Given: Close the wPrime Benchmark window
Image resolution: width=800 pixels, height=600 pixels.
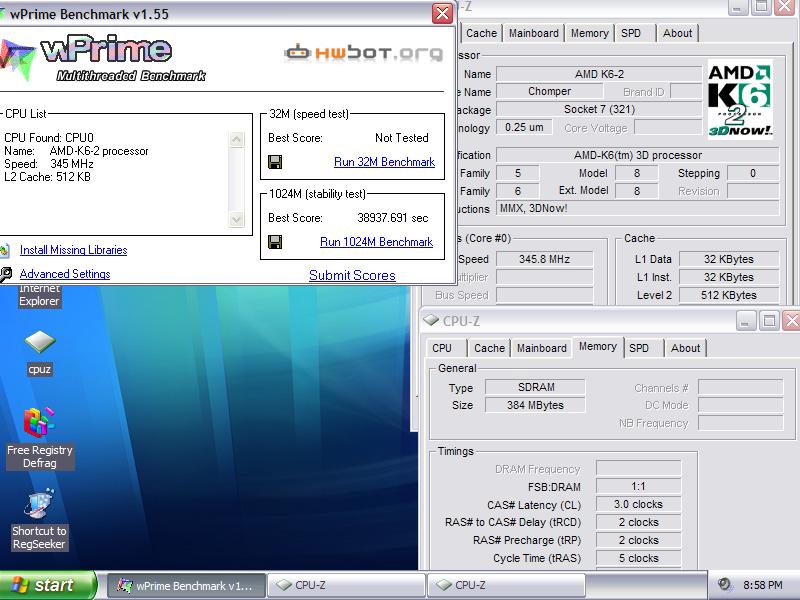Looking at the screenshot, I should [x=442, y=13].
